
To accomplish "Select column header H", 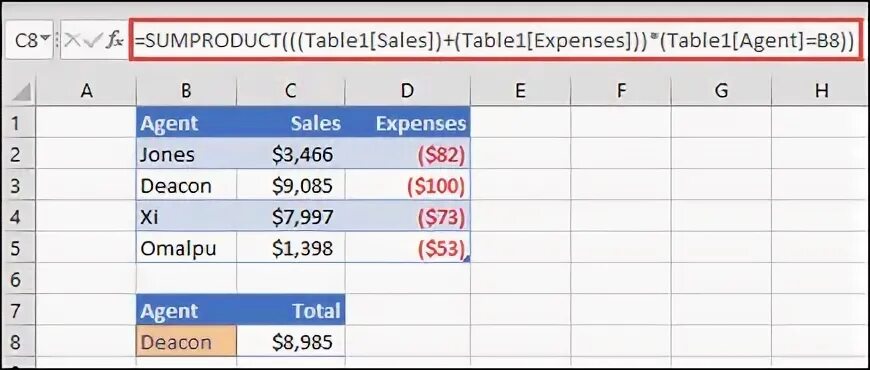I will pos(821,90).
